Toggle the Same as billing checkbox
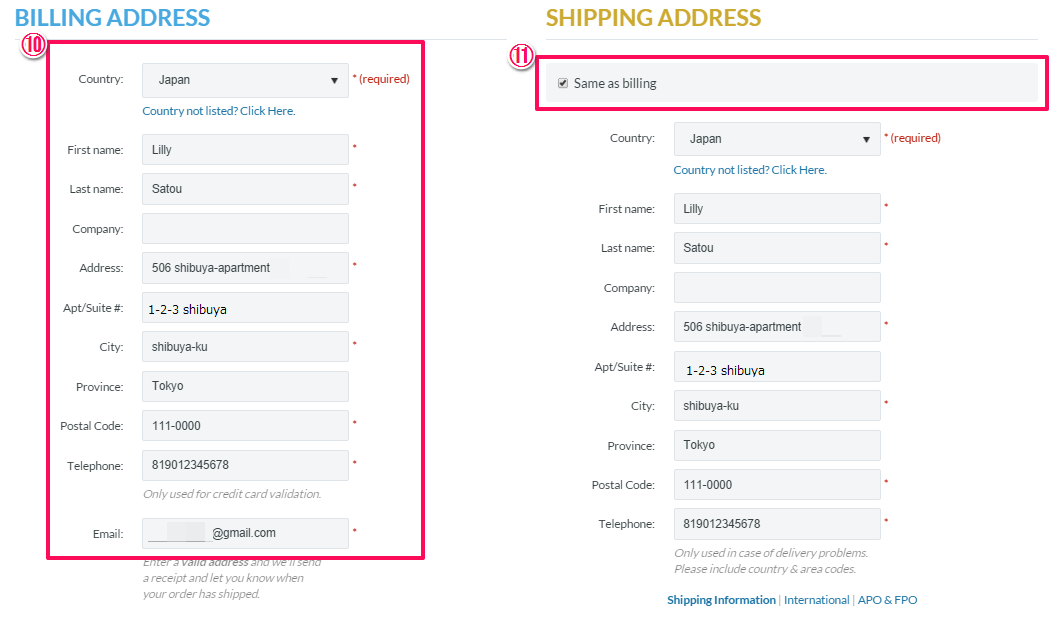The width and height of the screenshot is (1064, 617). 563,83
